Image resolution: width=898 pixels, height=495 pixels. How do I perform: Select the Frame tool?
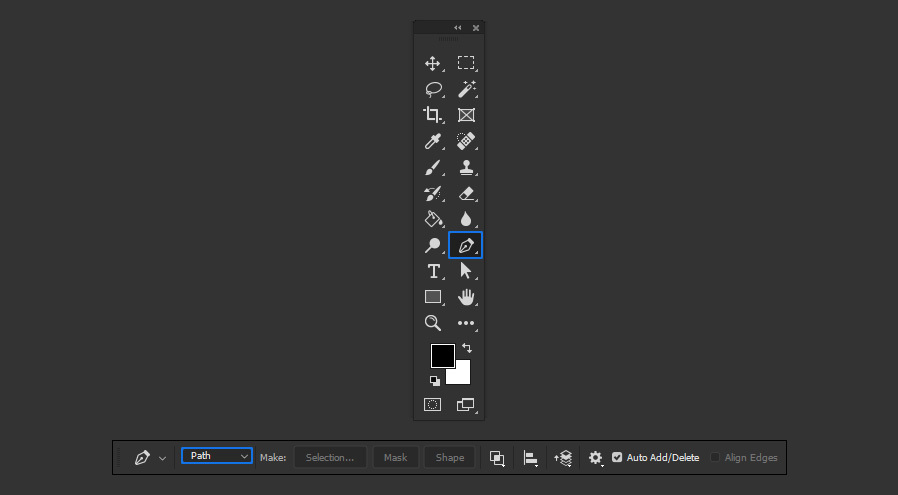(x=466, y=115)
